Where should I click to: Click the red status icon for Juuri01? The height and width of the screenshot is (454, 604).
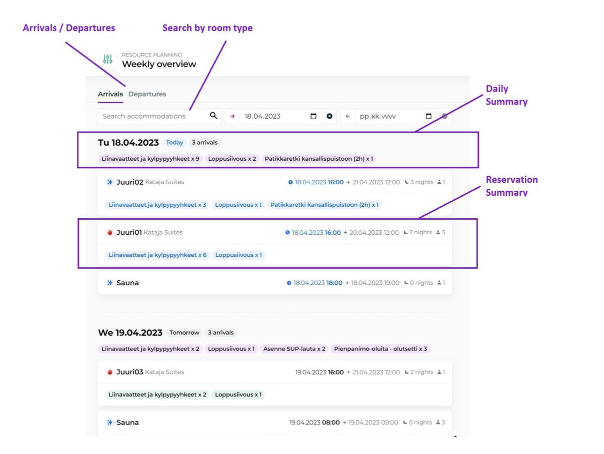point(109,232)
